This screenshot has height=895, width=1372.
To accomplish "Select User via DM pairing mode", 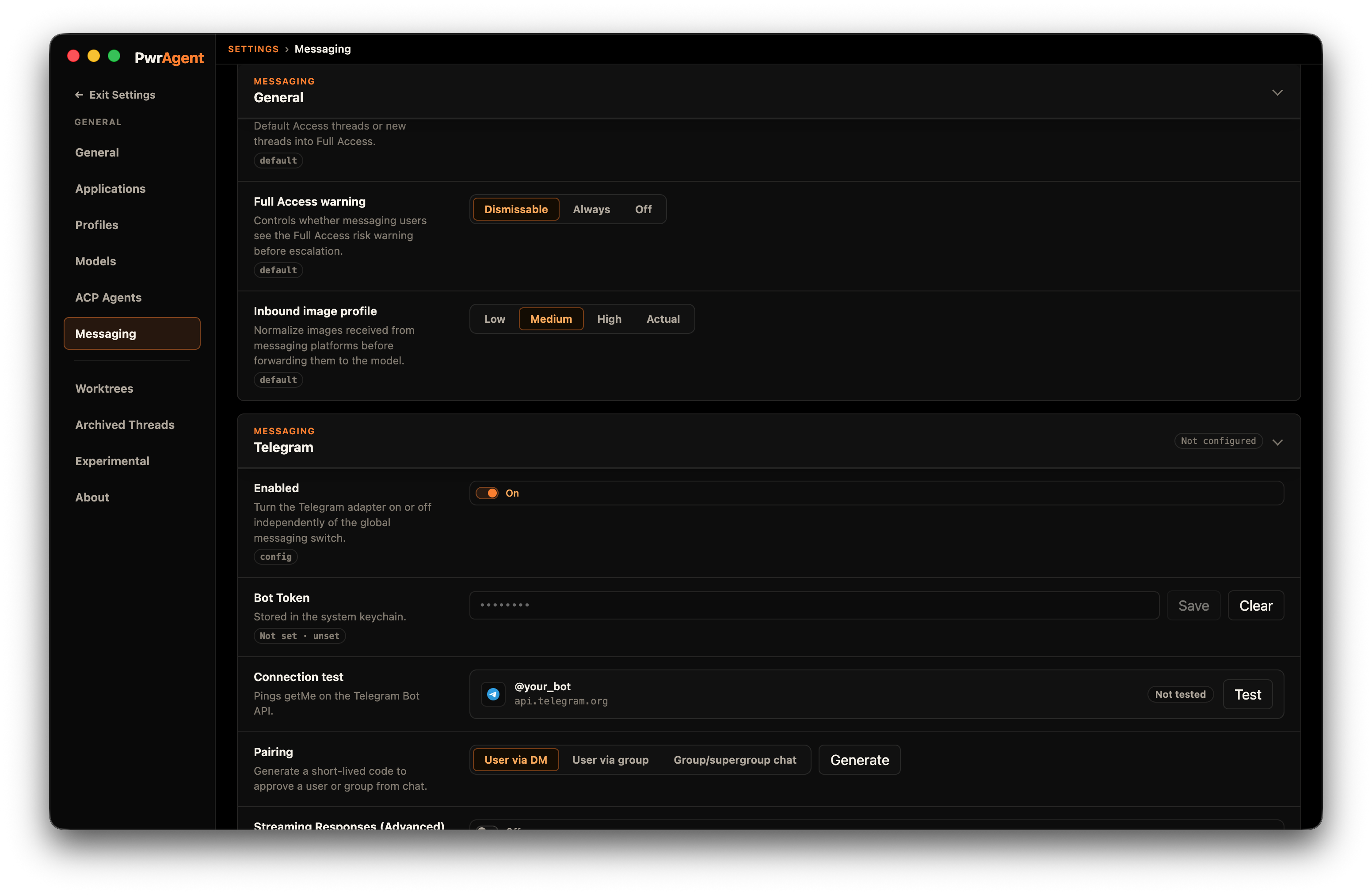I will click(515, 760).
